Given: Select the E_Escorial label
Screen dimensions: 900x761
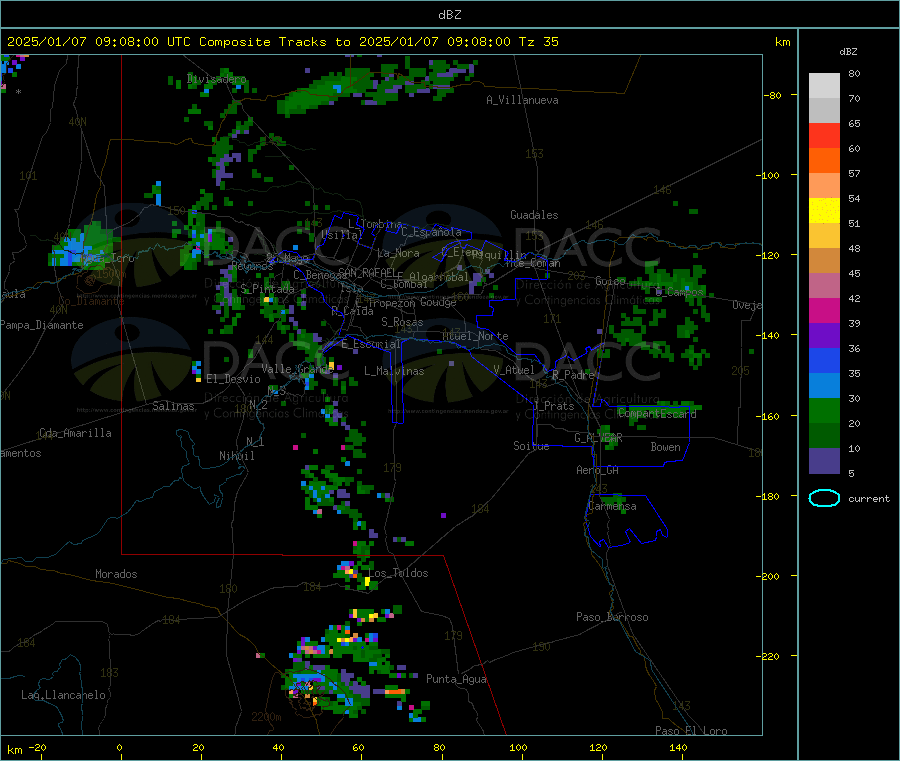Looking at the screenshot, I should point(371,344).
